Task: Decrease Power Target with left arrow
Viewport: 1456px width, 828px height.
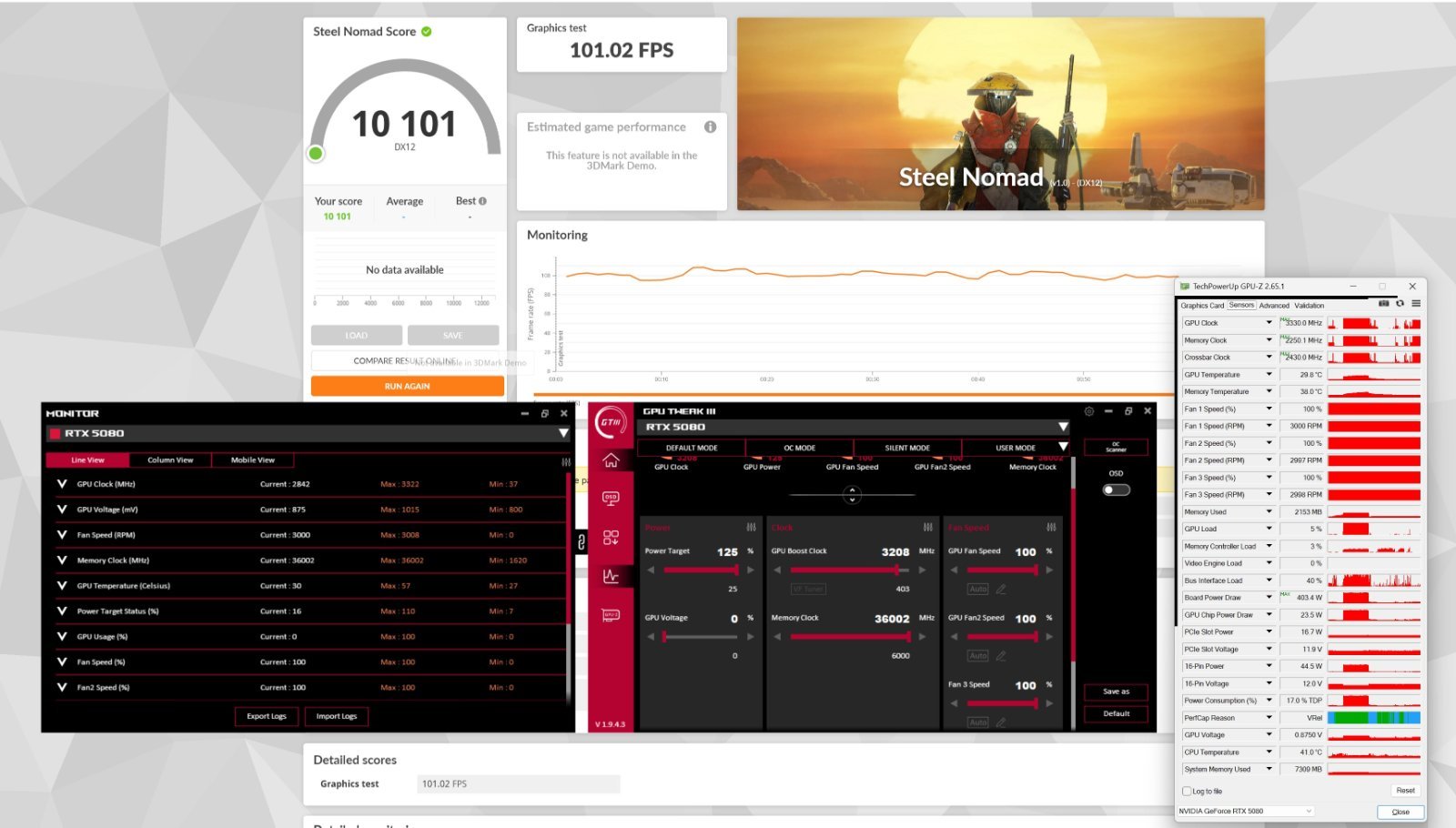Action: pyautogui.click(x=651, y=571)
